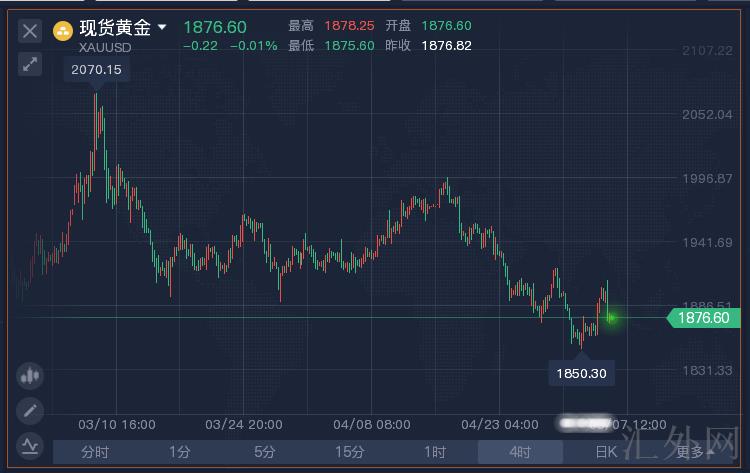
Task: Switch to the 15分 timeframe
Action: [x=349, y=452]
